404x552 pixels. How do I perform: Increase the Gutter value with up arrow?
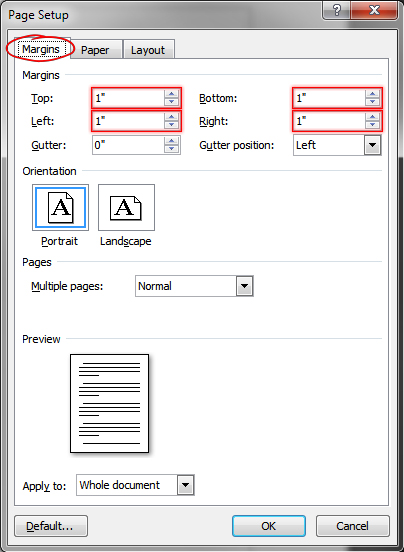(x=171, y=141)
